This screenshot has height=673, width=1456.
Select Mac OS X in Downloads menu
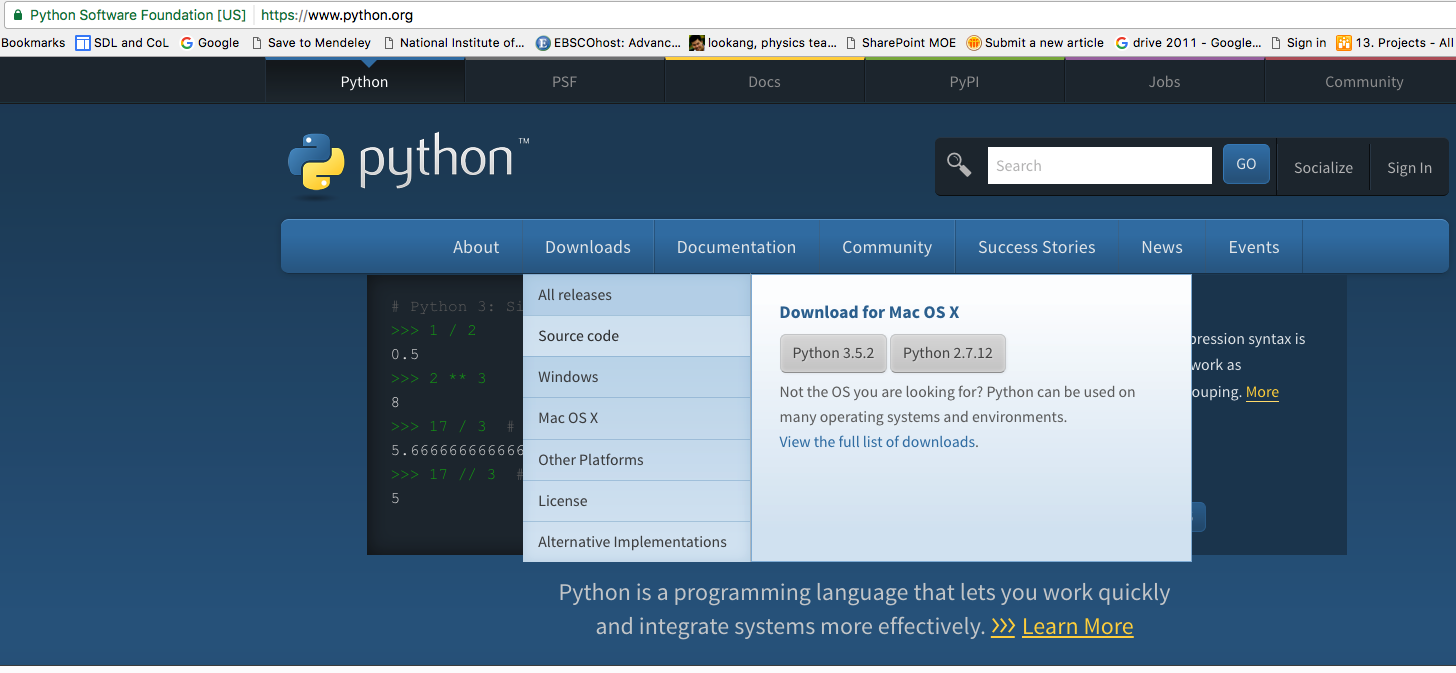(637, 418)
